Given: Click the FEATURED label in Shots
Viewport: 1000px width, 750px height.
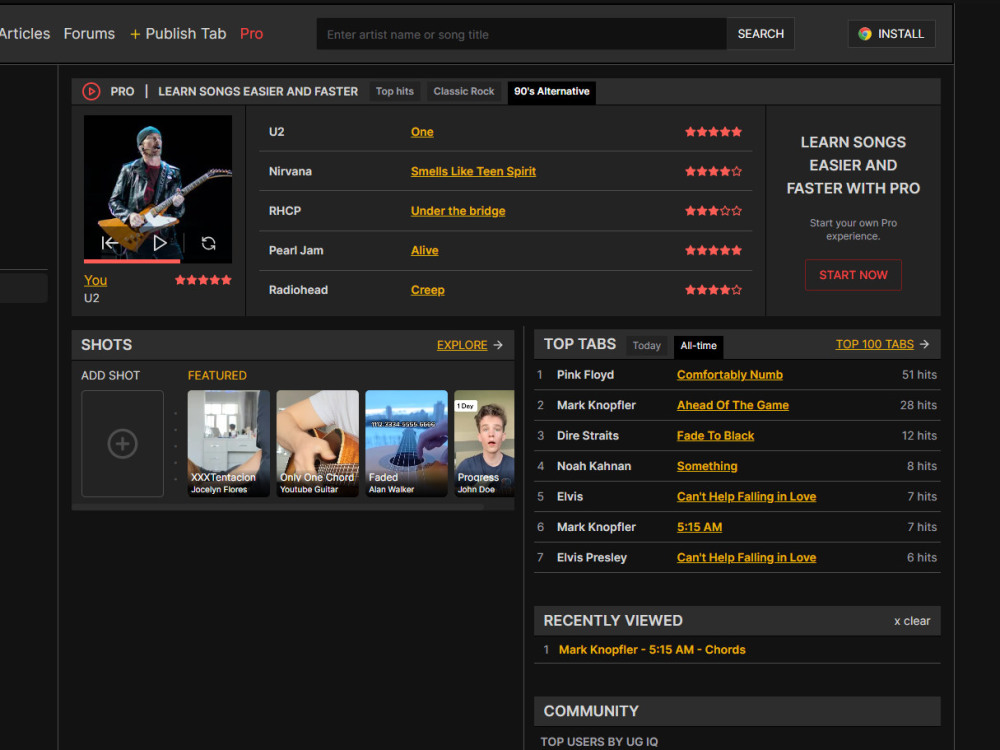Looking at the screenshot, I should (x=217, y=376).
